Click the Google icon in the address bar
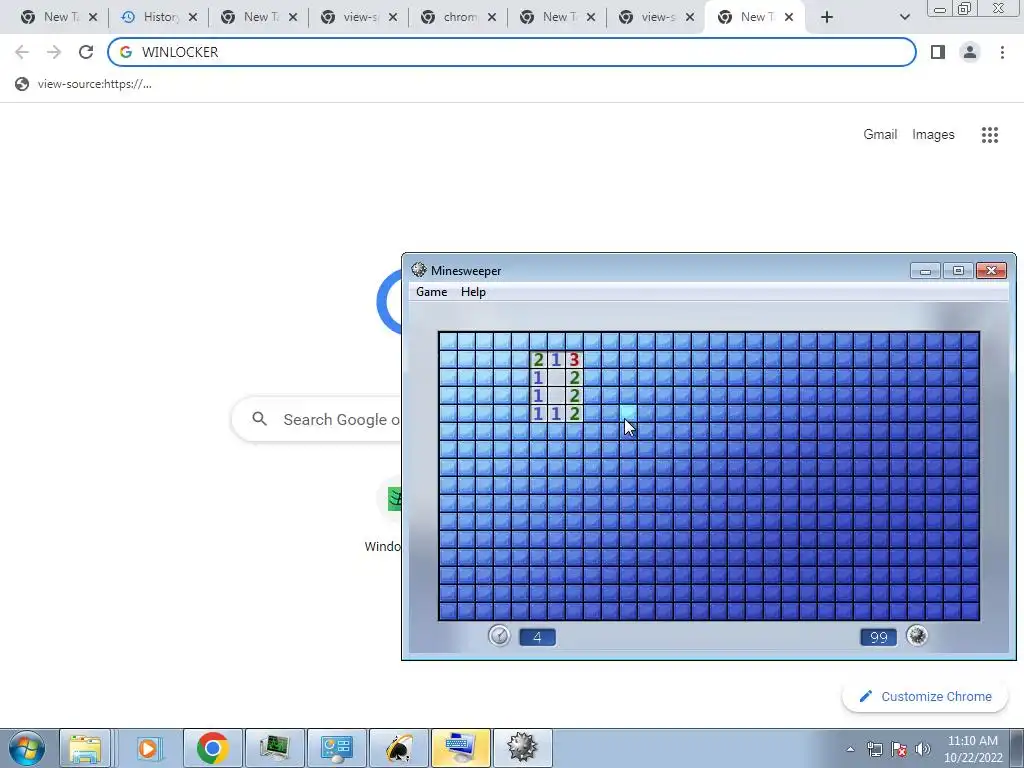 (x=126, y=52)
